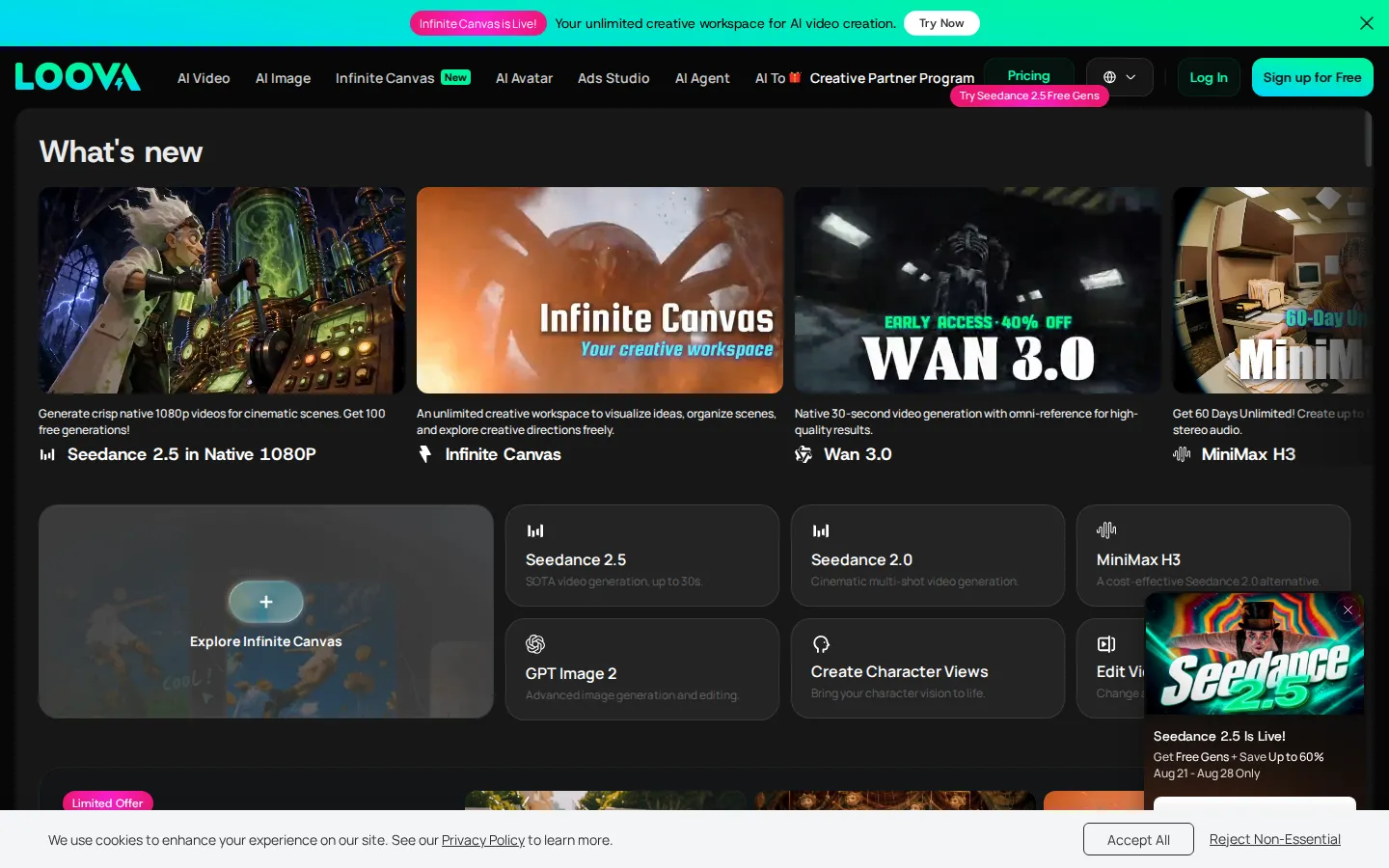Viewport: 1389px width, 868px height.
Task: Open the AI Video menu
Action: pyautogui.click(x=204, y=78)
